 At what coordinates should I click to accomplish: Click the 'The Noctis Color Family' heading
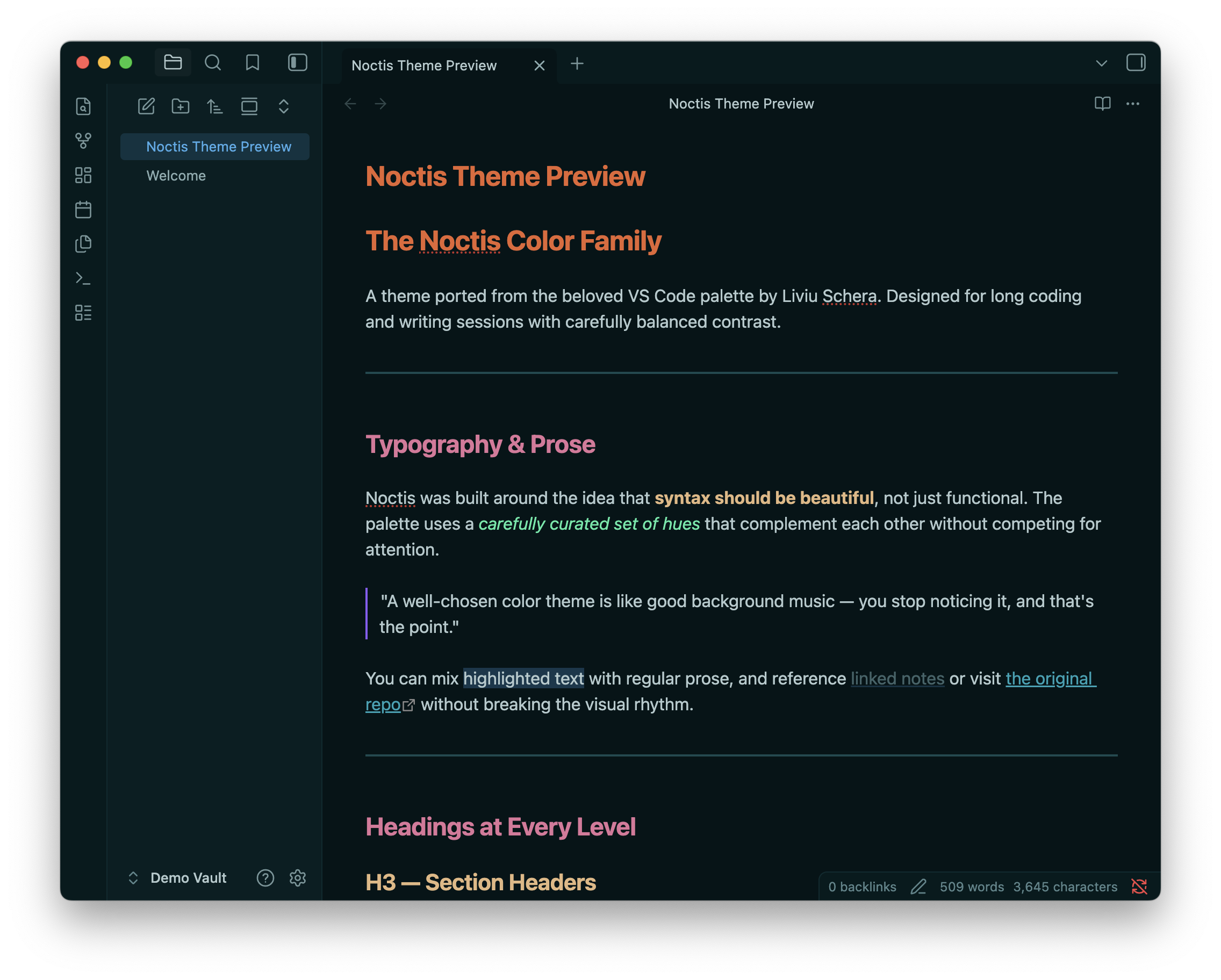coord(513,241)
